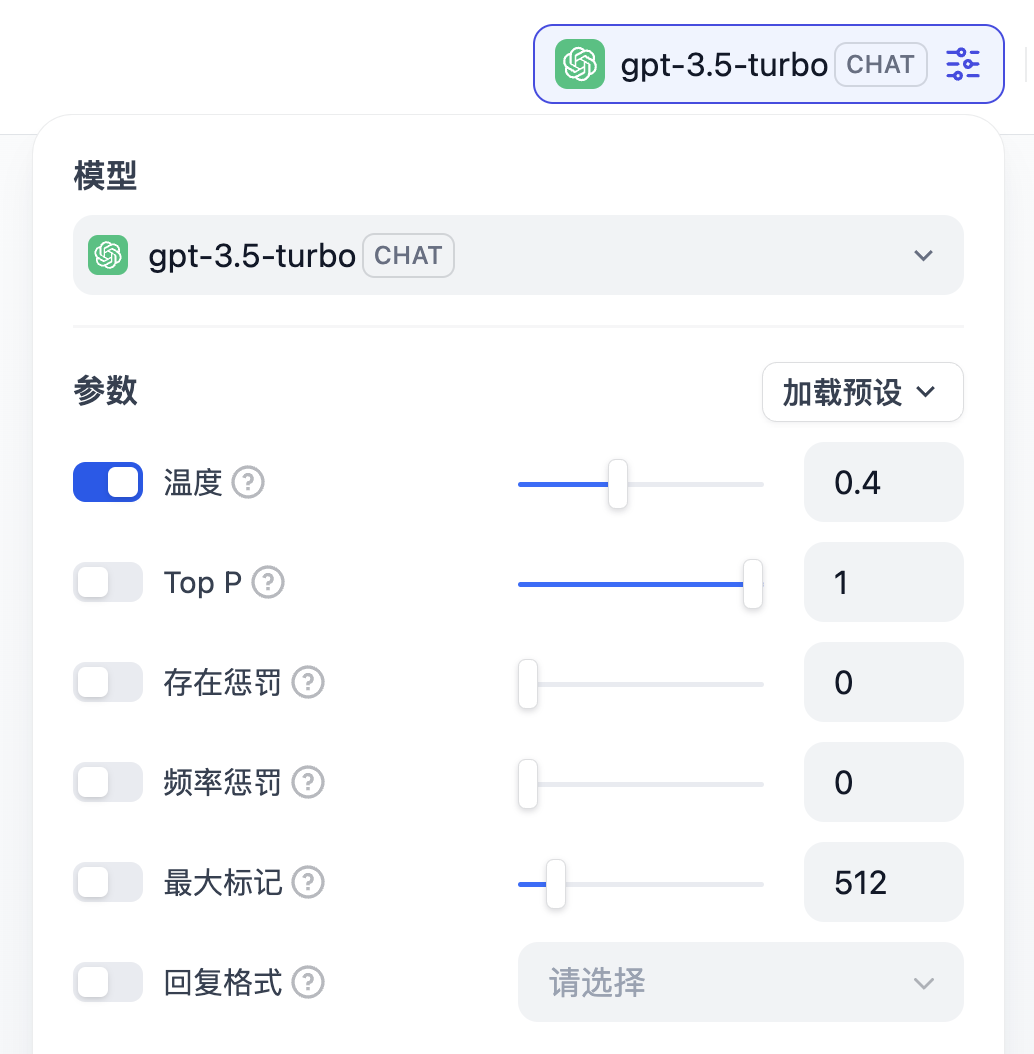Click the 温度 slider handle

tap(618, 484)
